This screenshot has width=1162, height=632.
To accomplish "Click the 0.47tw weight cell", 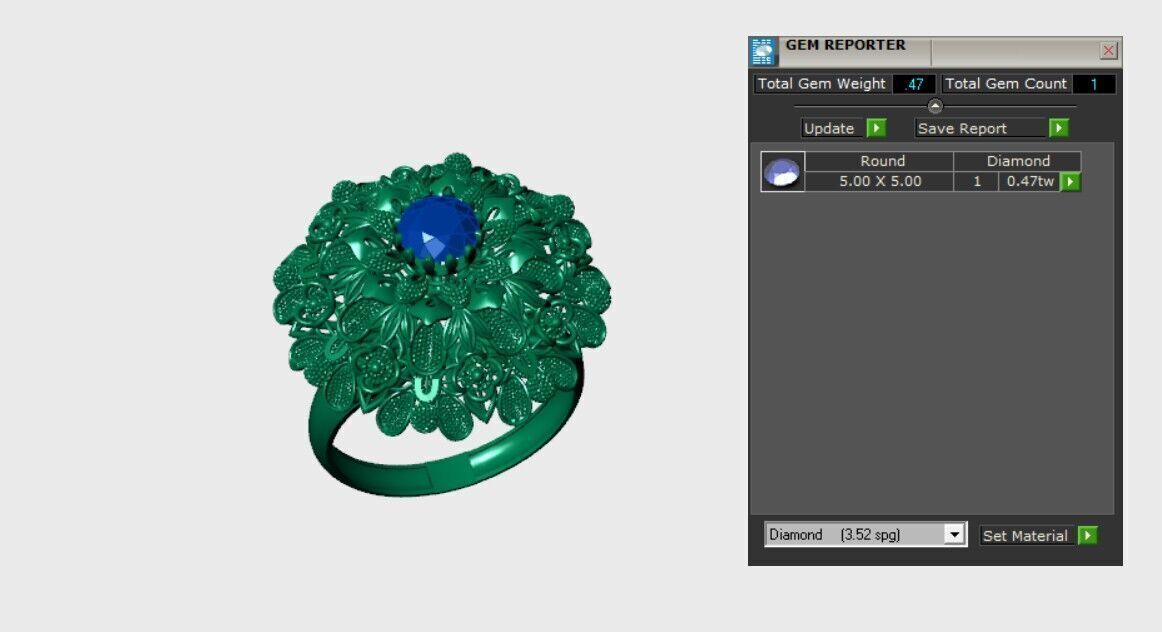I will (1029, 182).
